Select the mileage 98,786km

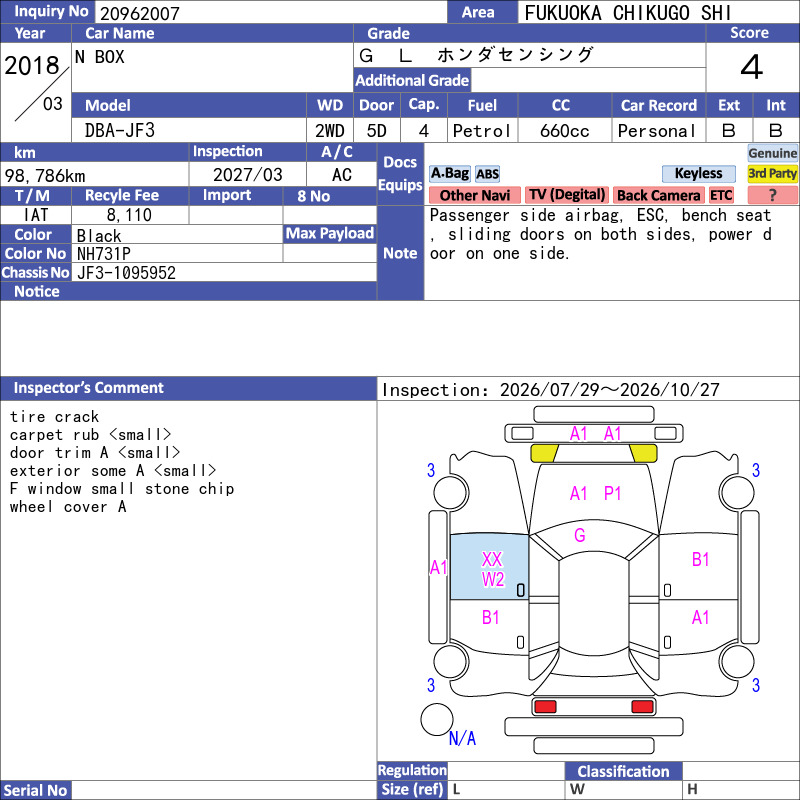[x=45, y=176]
